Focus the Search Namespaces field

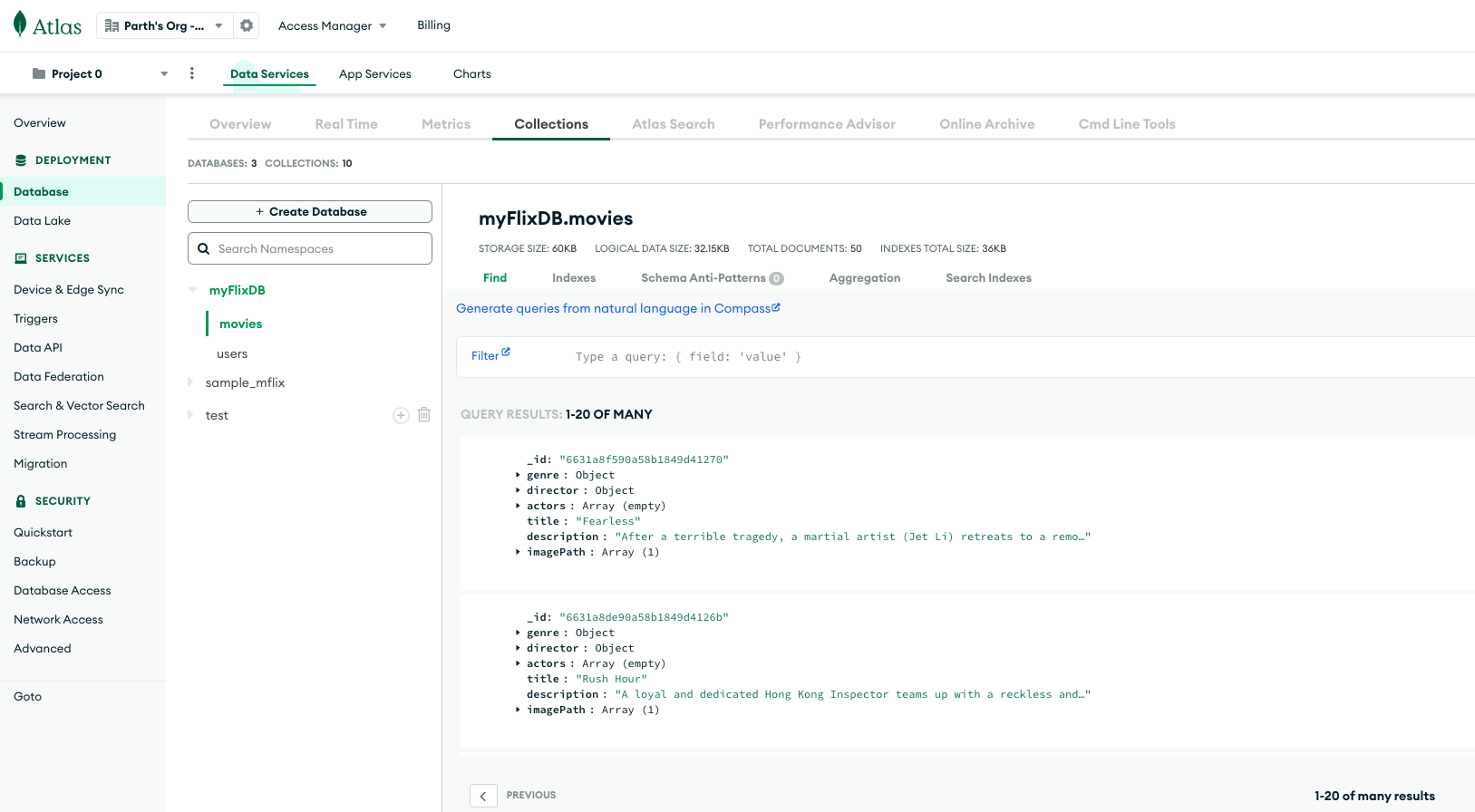point(310,248)
